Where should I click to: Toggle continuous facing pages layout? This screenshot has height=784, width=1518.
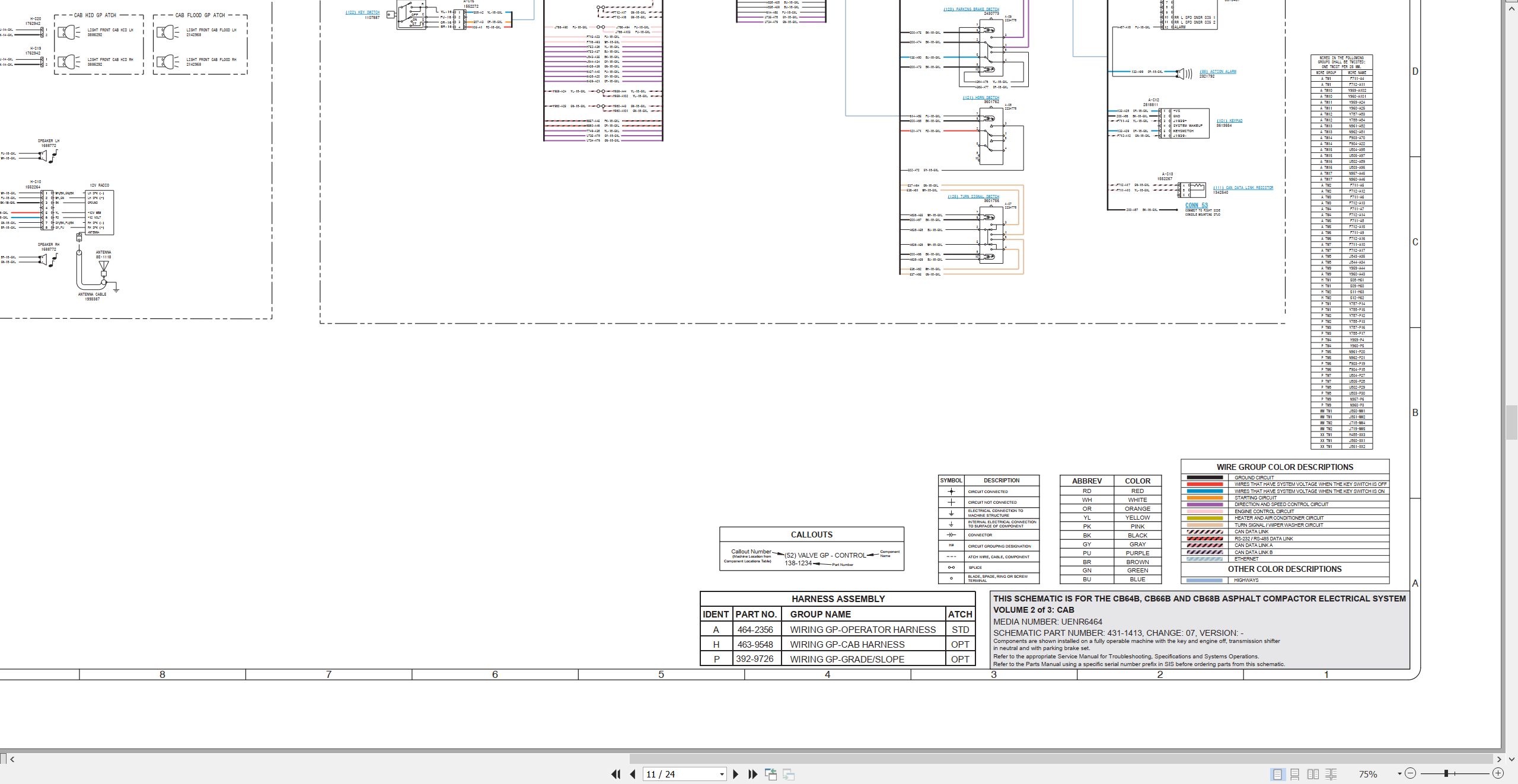[x=1331, y=774]
